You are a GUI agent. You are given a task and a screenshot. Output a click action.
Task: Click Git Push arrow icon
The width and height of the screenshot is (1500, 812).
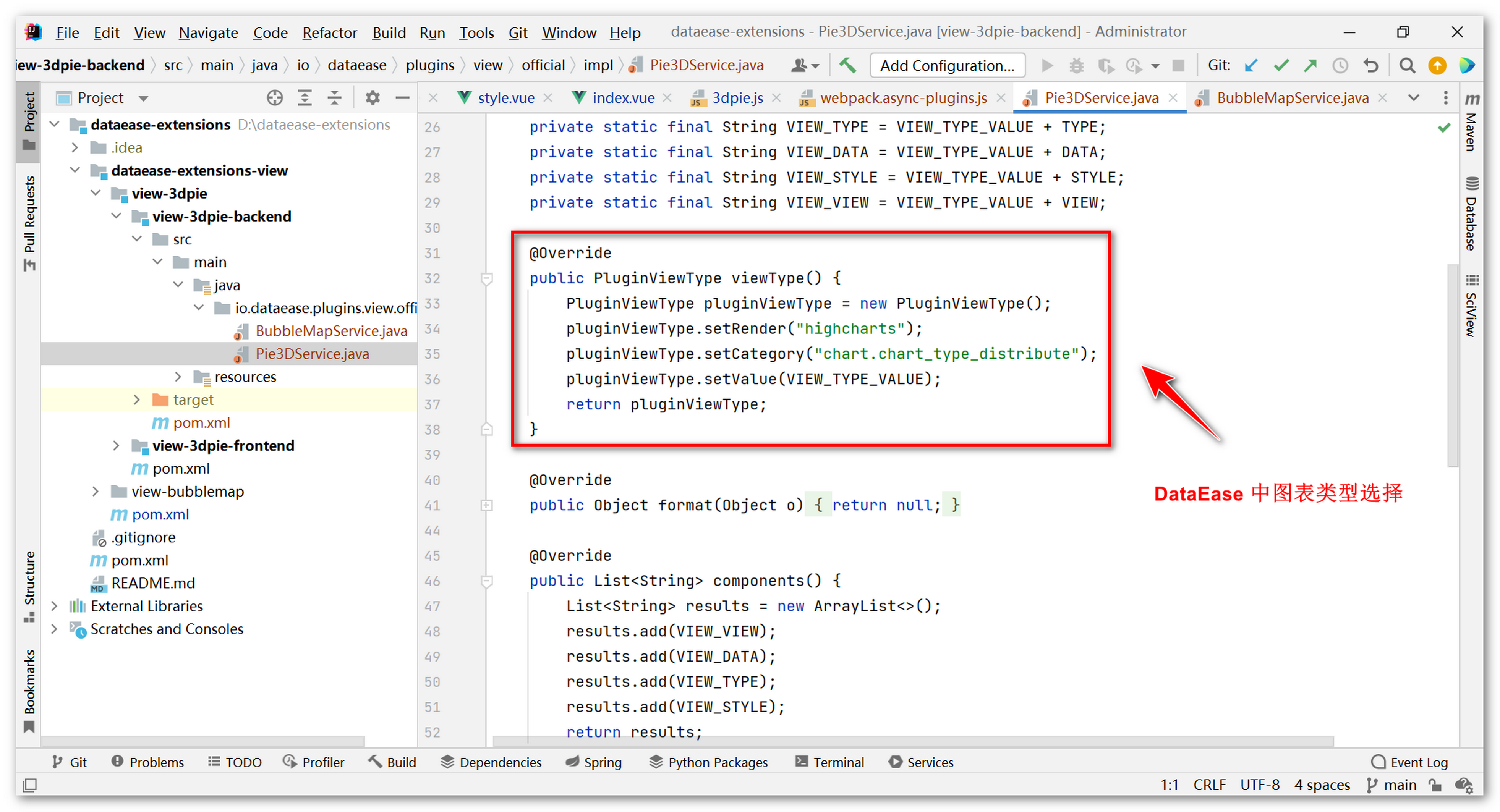click(x=1310, y=65)
